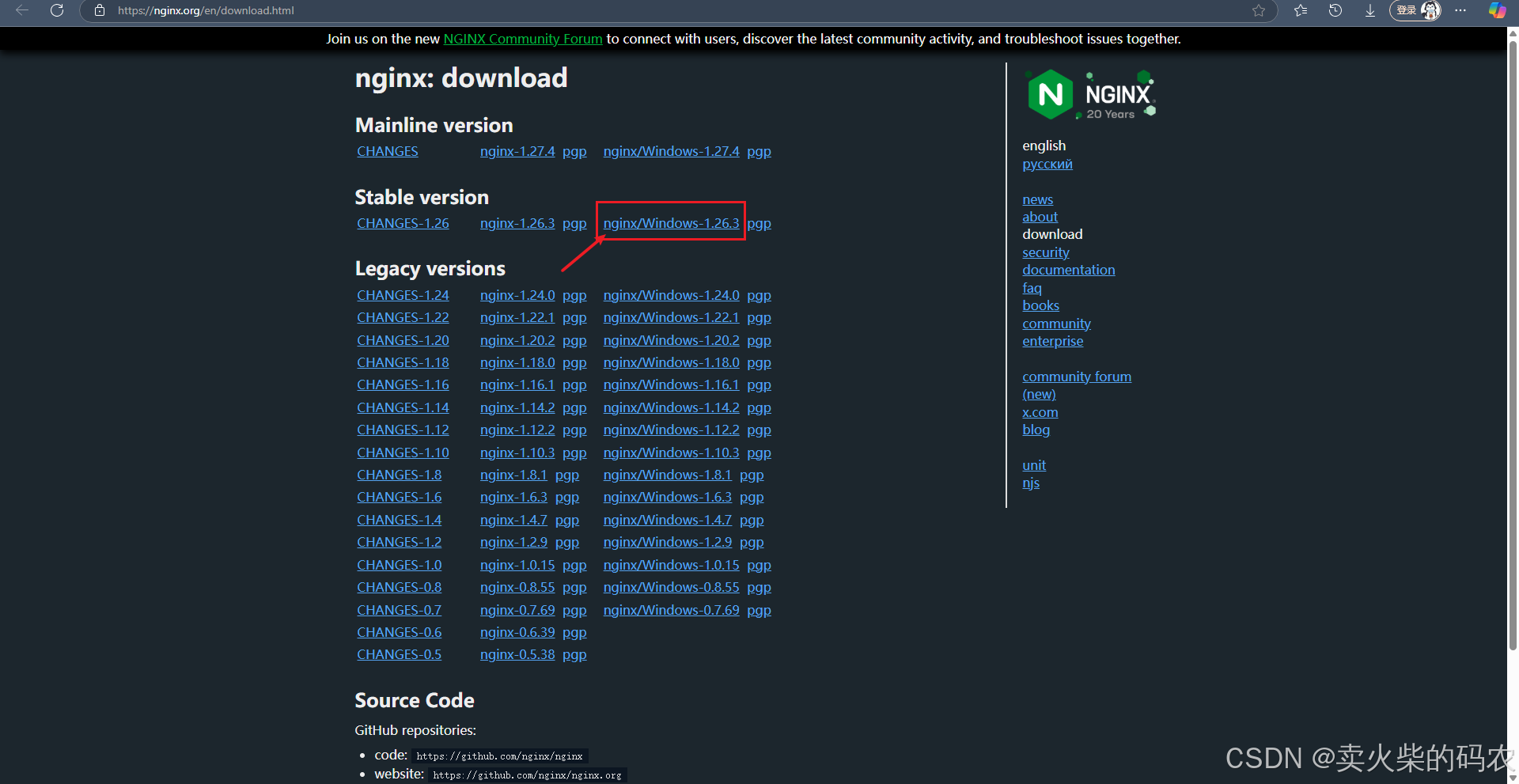Download nginx/Windows-1.12.2

671,430
